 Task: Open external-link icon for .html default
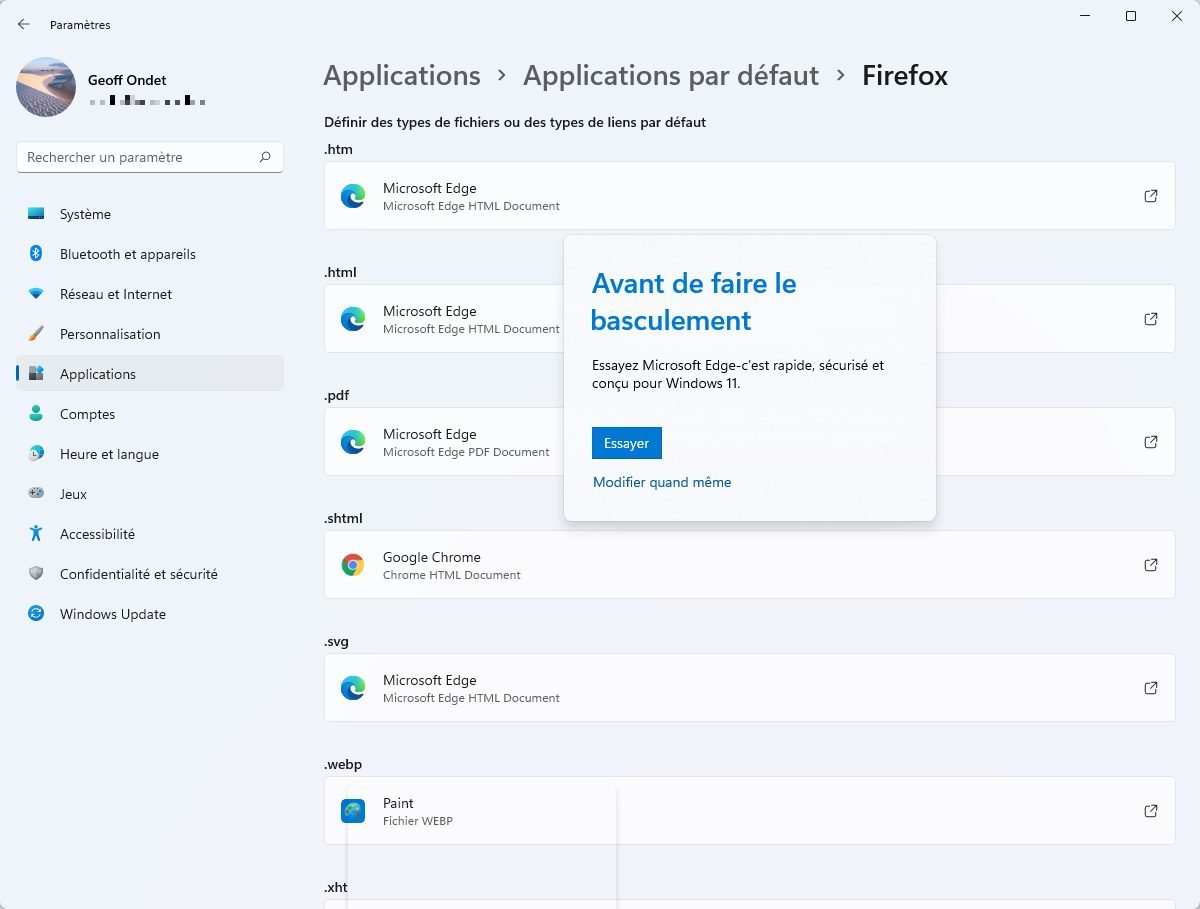click(x=1151, y=319)
